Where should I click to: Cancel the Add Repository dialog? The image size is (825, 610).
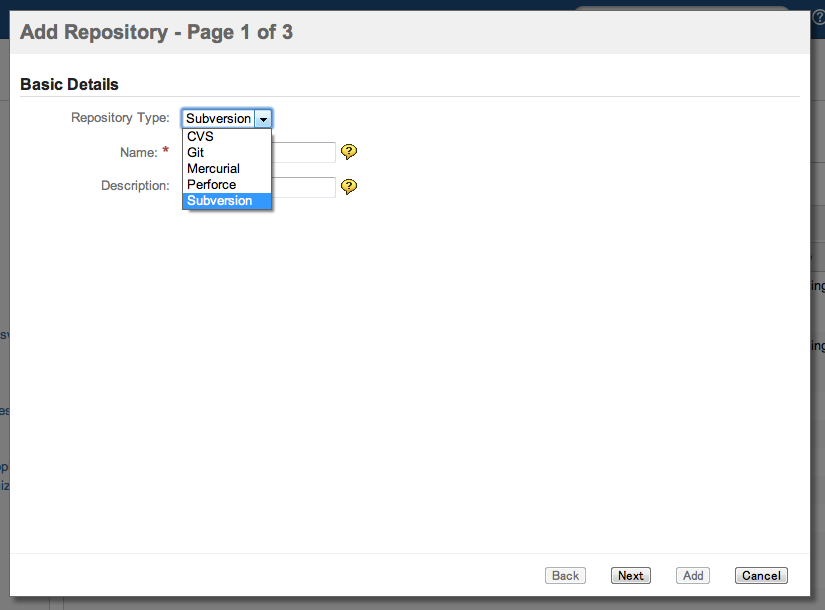tap(761, 575)
